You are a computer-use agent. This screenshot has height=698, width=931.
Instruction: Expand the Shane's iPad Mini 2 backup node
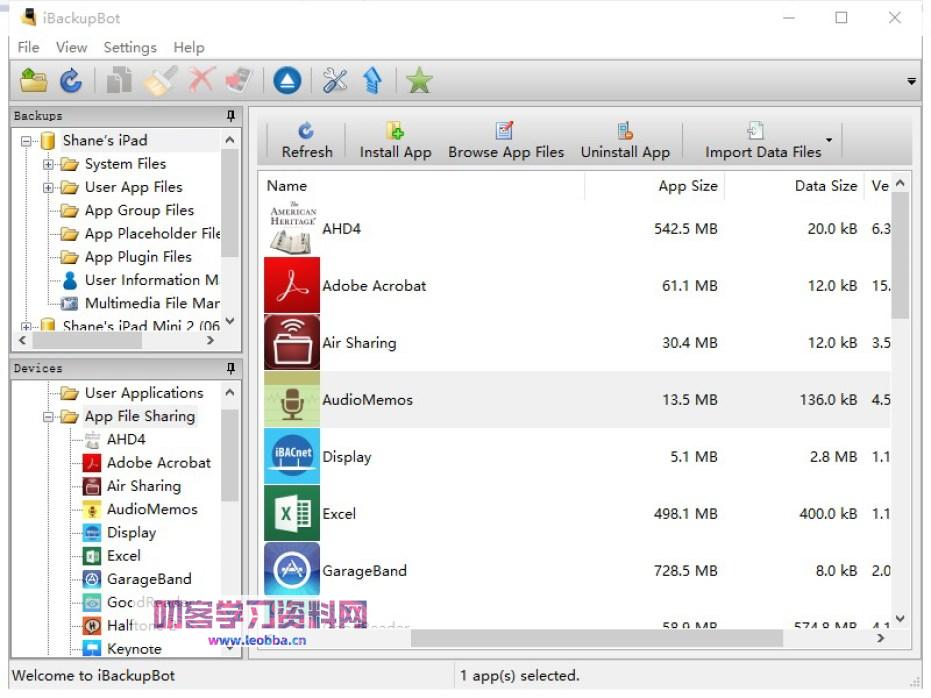[26, 326]
